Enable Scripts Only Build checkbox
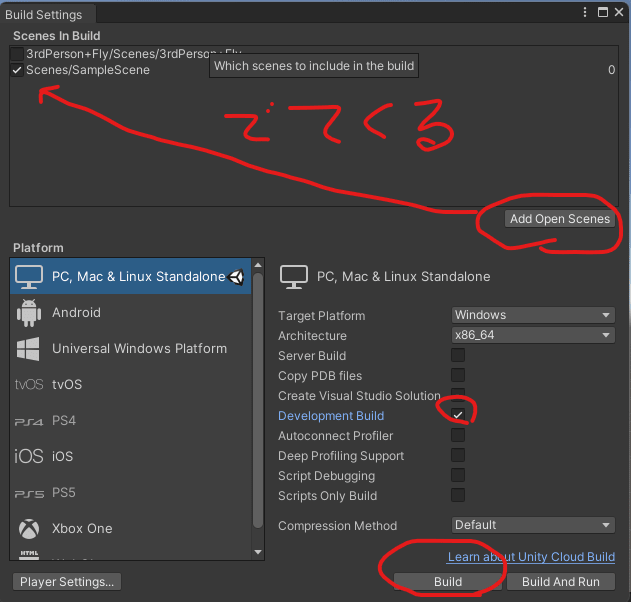 [458, 495]
